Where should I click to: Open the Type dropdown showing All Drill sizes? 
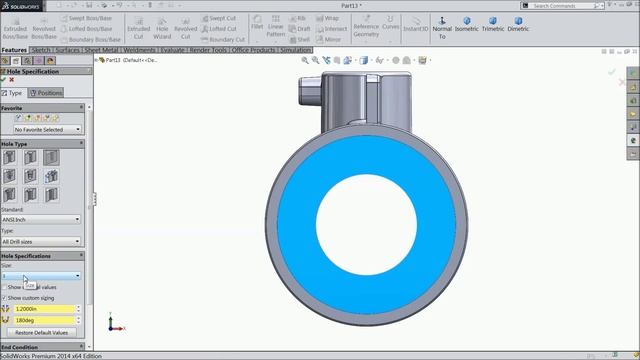tap(41, 242)
